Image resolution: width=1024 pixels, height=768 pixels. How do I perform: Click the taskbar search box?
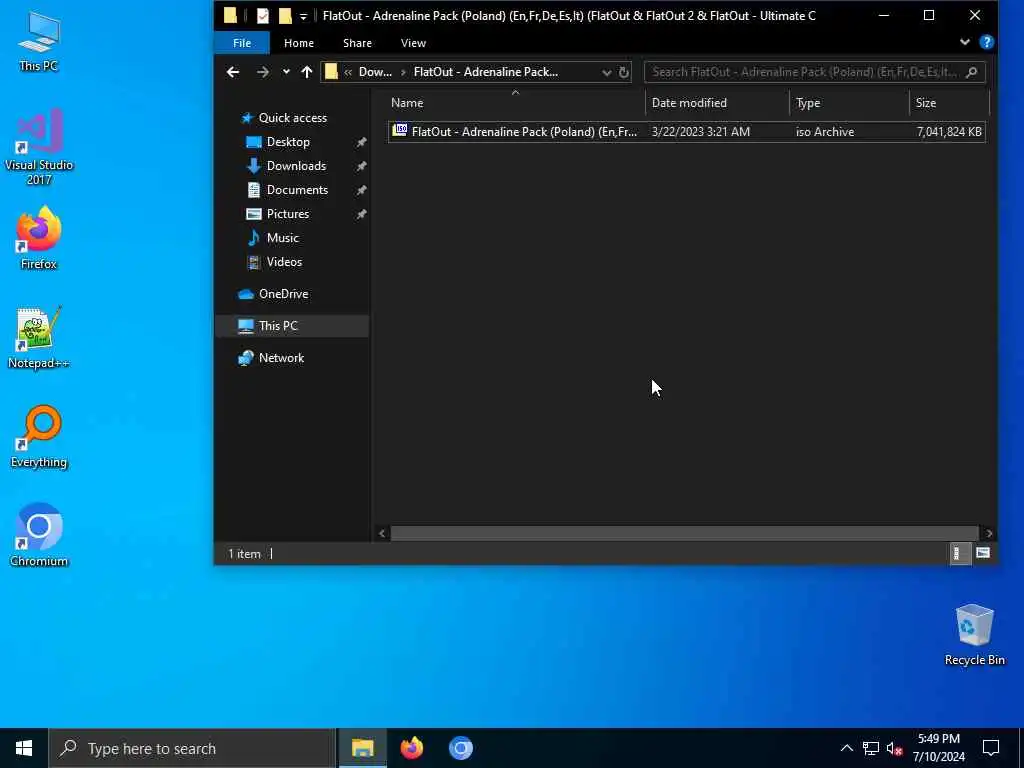point(192,748)
